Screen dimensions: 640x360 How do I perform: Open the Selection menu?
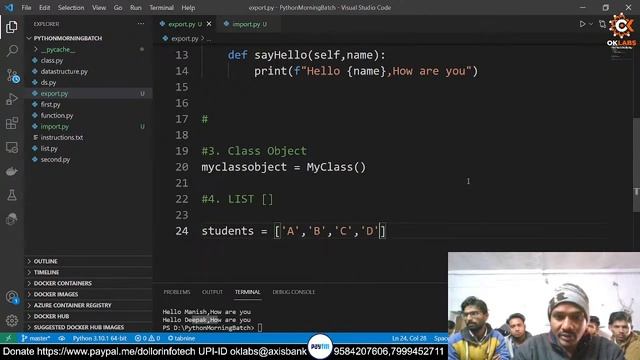(x=71, y=8)
